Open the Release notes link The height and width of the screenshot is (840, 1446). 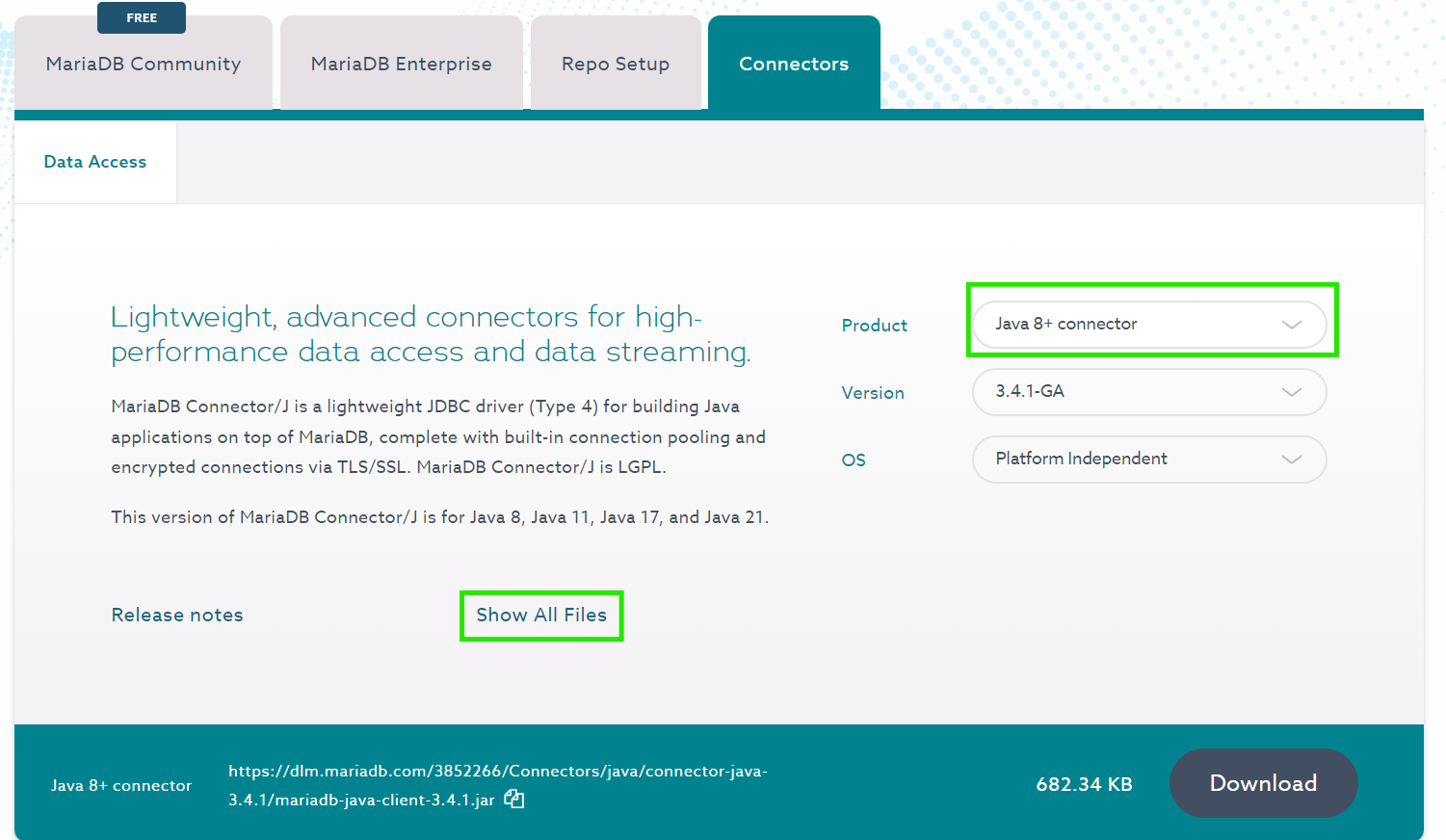[177, 615]
